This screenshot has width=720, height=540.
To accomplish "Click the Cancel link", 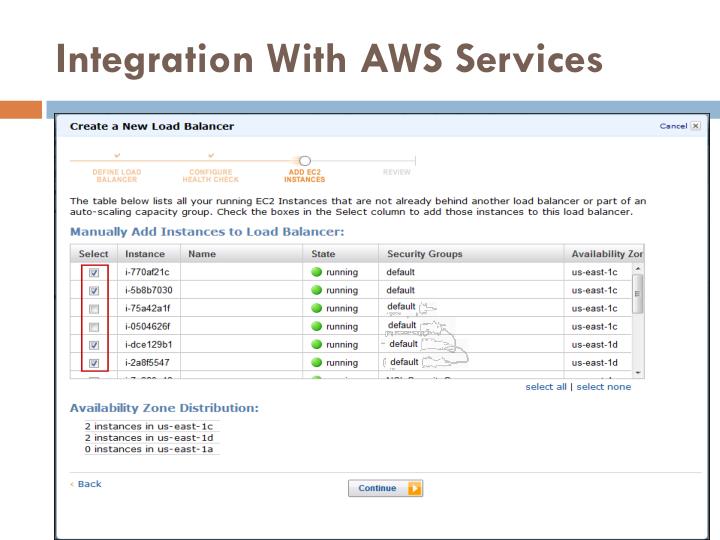I will point(673,126).
